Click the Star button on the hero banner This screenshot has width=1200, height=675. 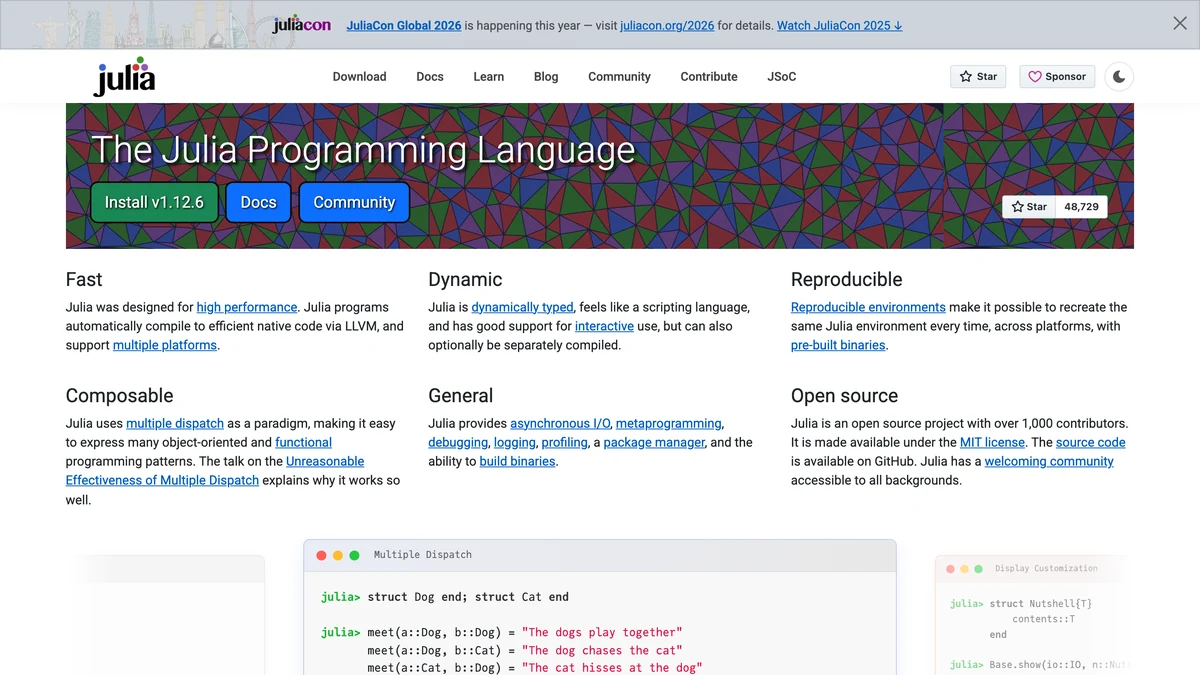coord(1029,207)
